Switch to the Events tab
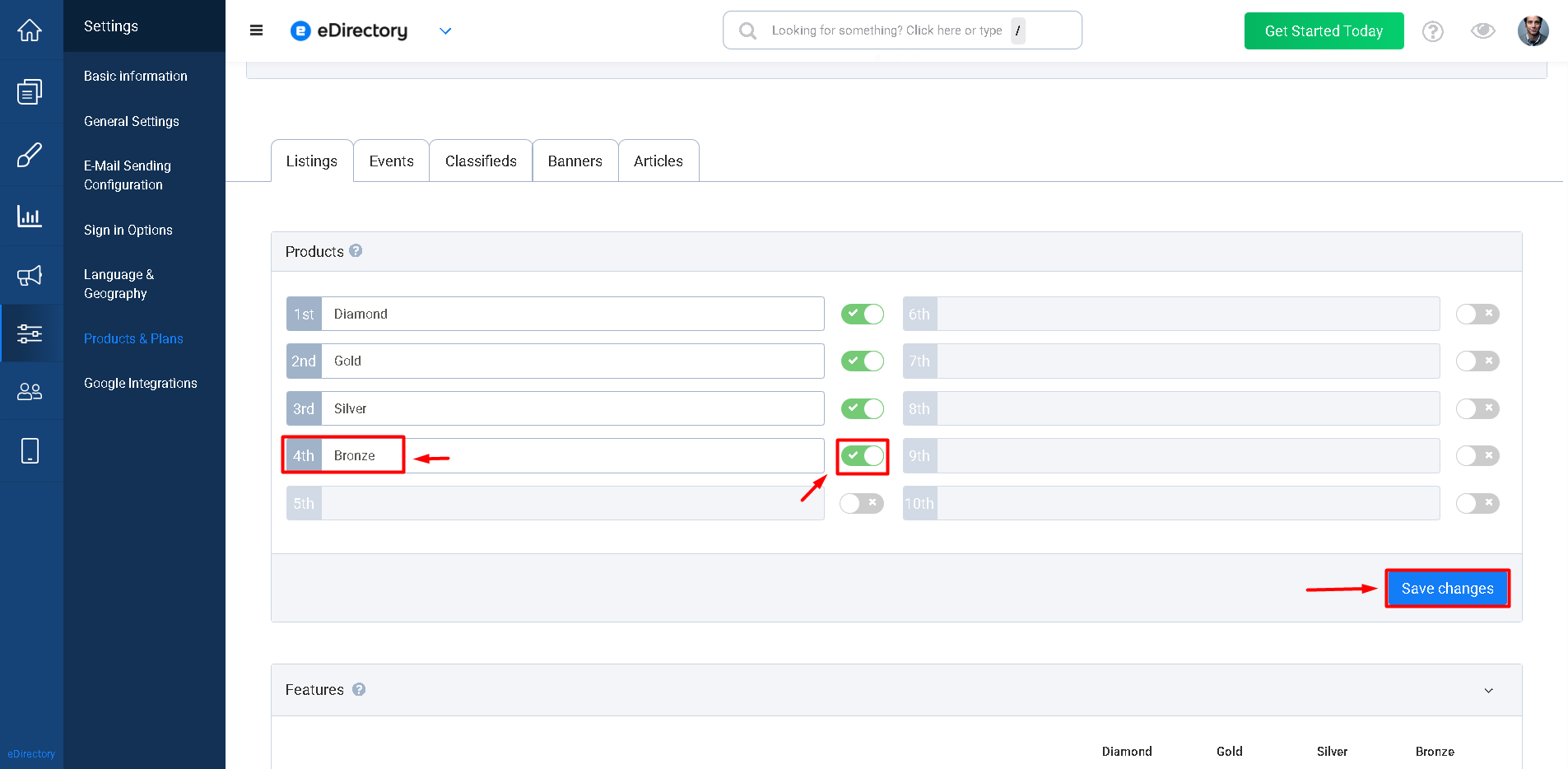 click(x=392, y=161)
